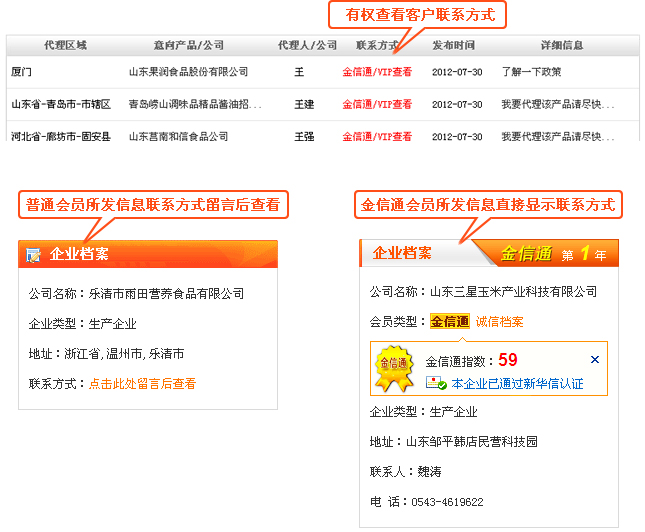Click address 浙江省,温州市,乐清市
The image size is (645, 532).
(124, 354)
